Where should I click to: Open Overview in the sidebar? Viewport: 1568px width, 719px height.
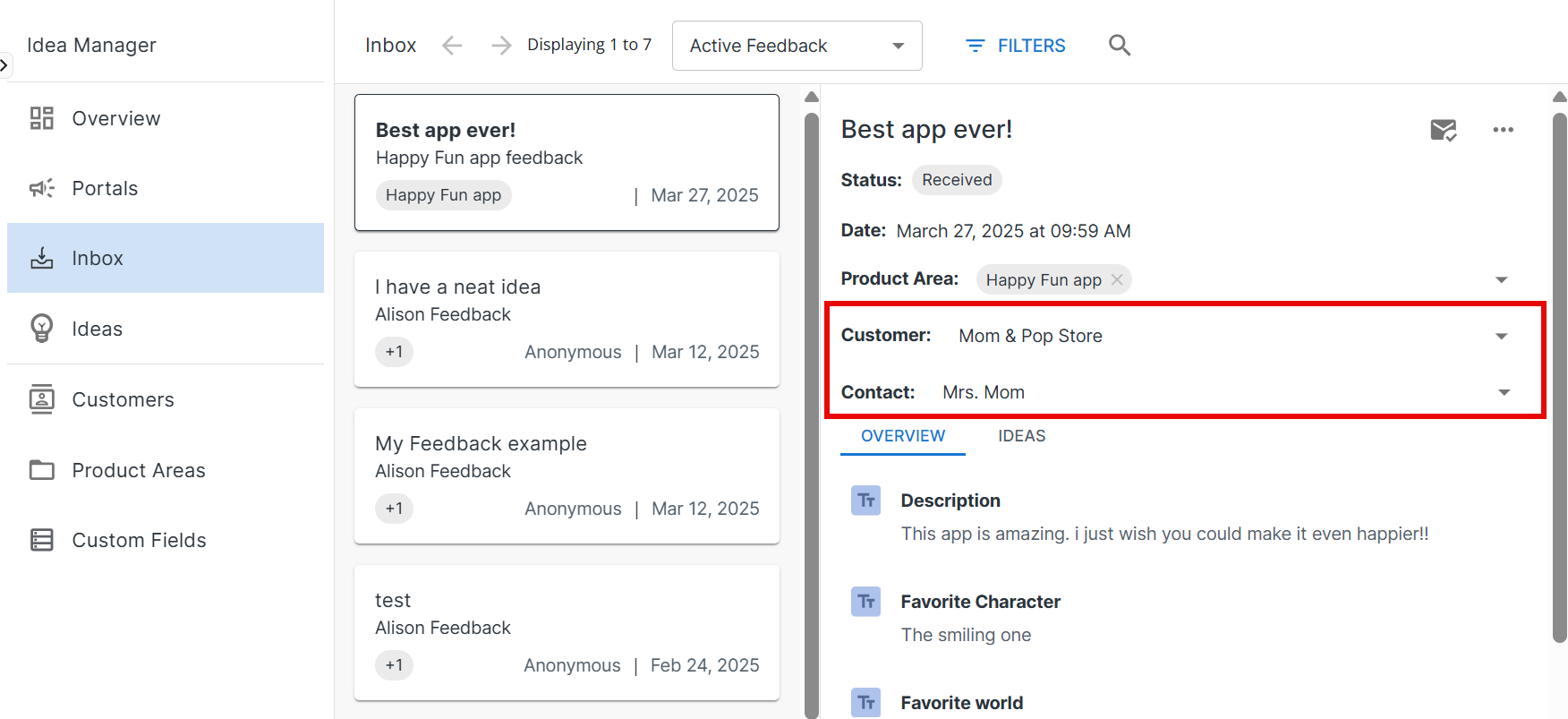tap(116, 118)
